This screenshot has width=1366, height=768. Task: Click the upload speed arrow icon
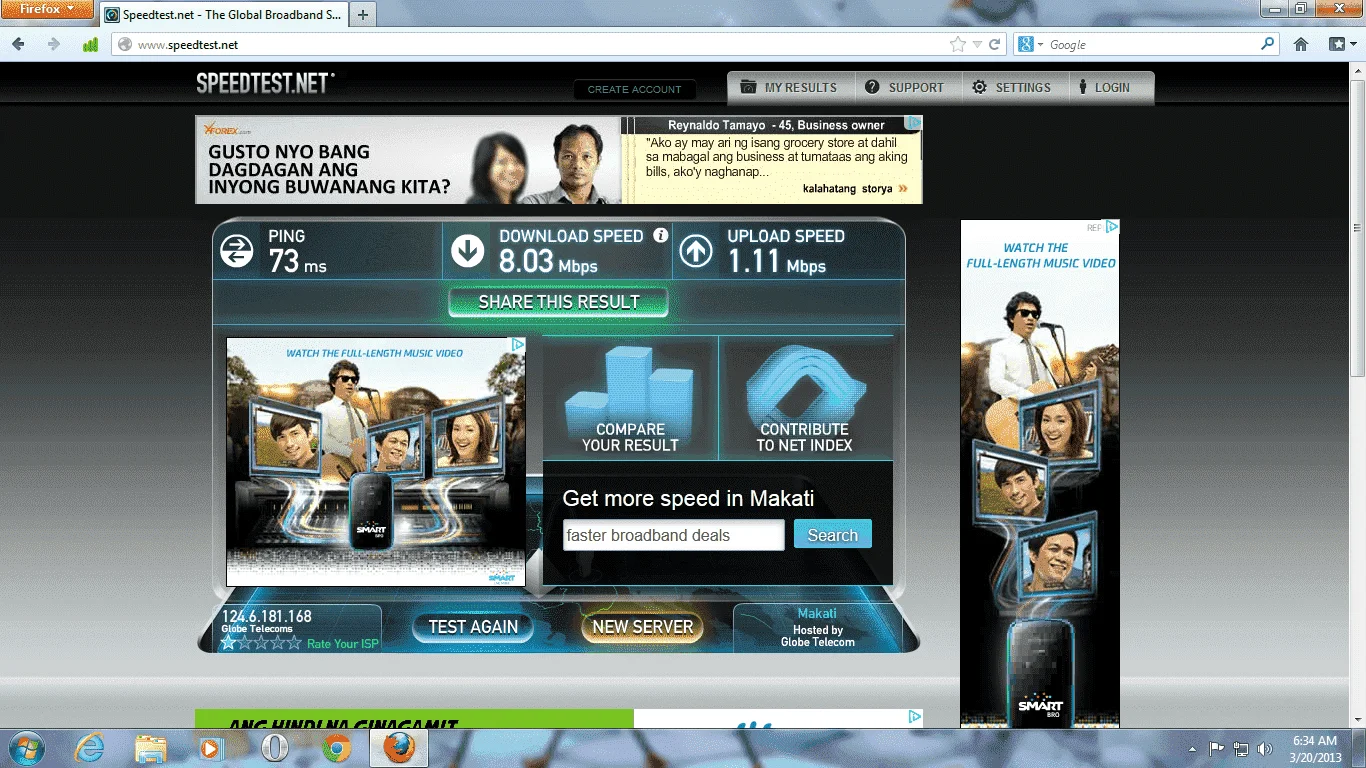coord(696,251)
